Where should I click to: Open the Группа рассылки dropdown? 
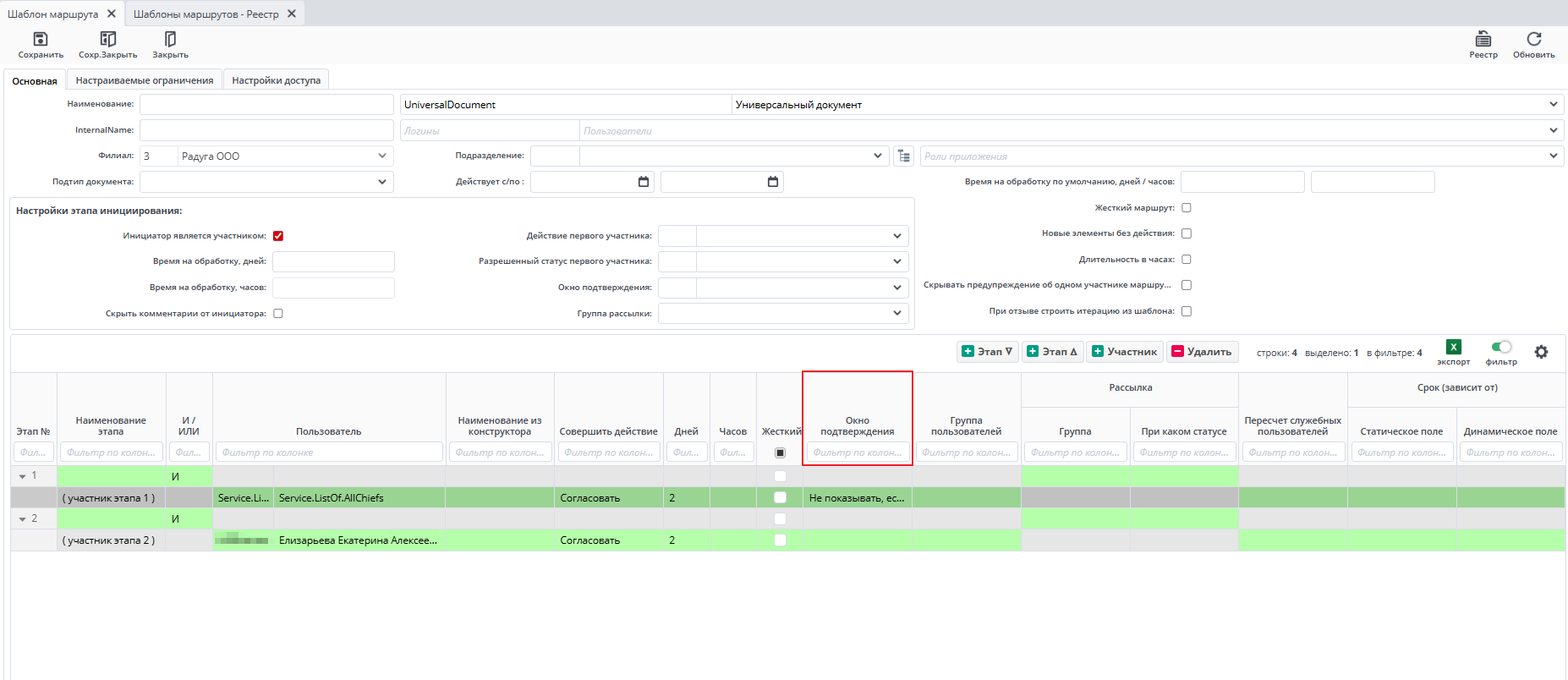click(x=897, y=314)
